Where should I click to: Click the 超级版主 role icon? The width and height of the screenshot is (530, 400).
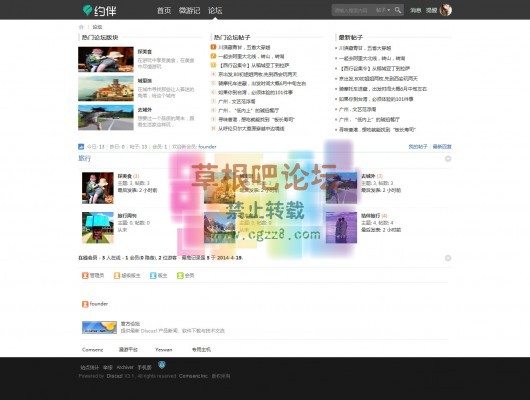117,276
